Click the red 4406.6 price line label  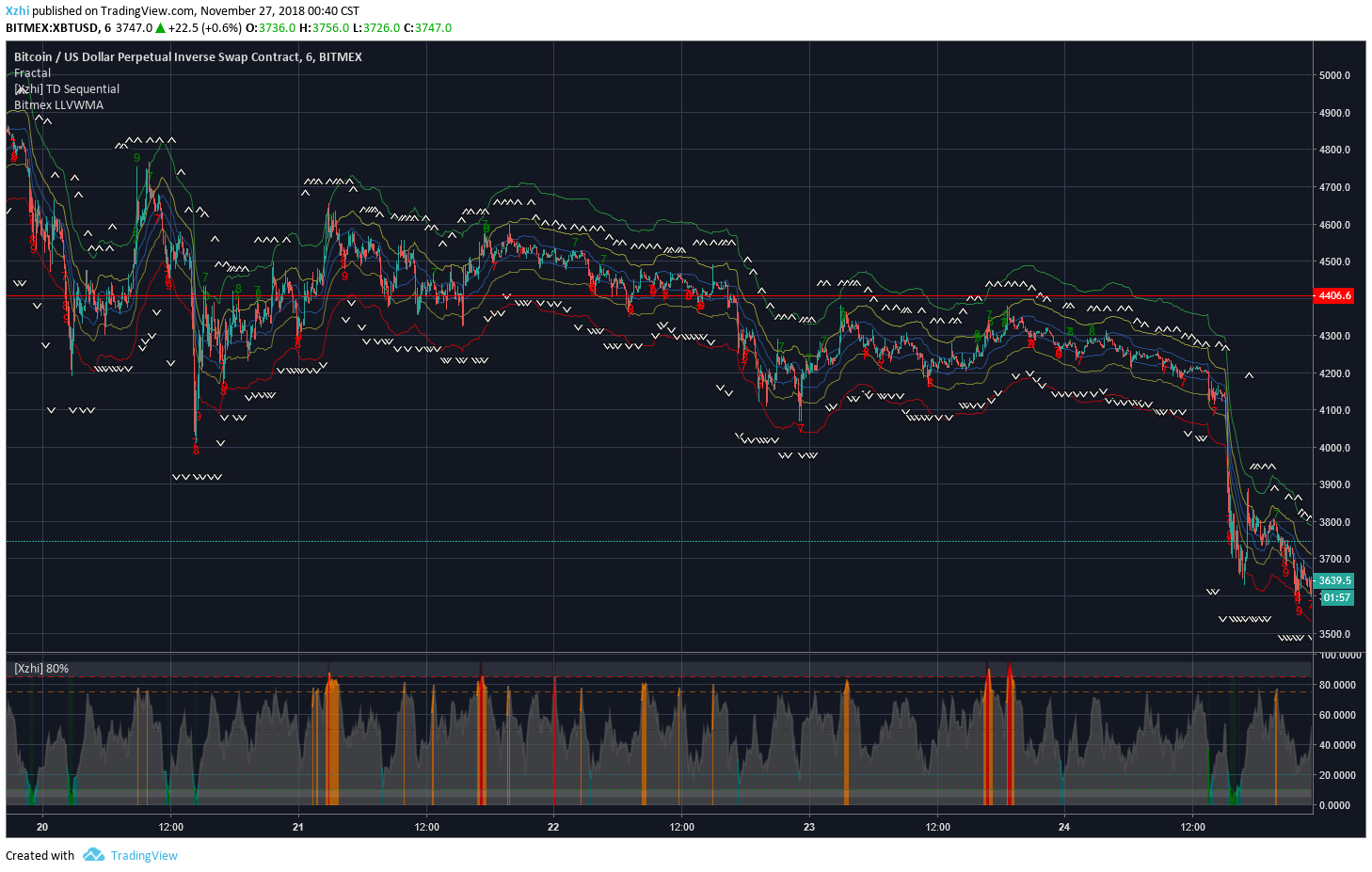[x=1334, y=295]
